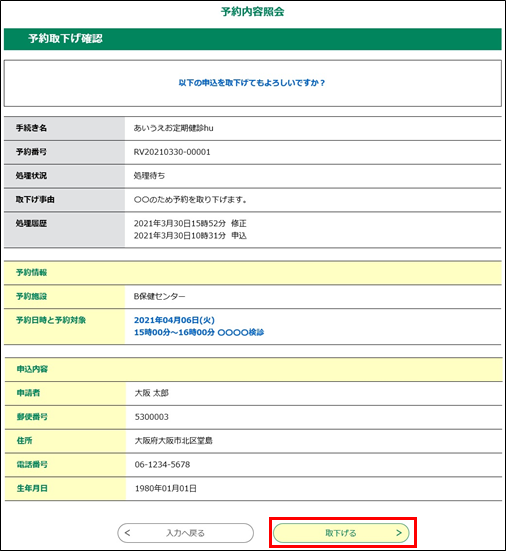The height and width of the screenshot is (552, 506).
Task: Select the withdrawal reason text under 取下げ事由
Action: tap(190, 200)
